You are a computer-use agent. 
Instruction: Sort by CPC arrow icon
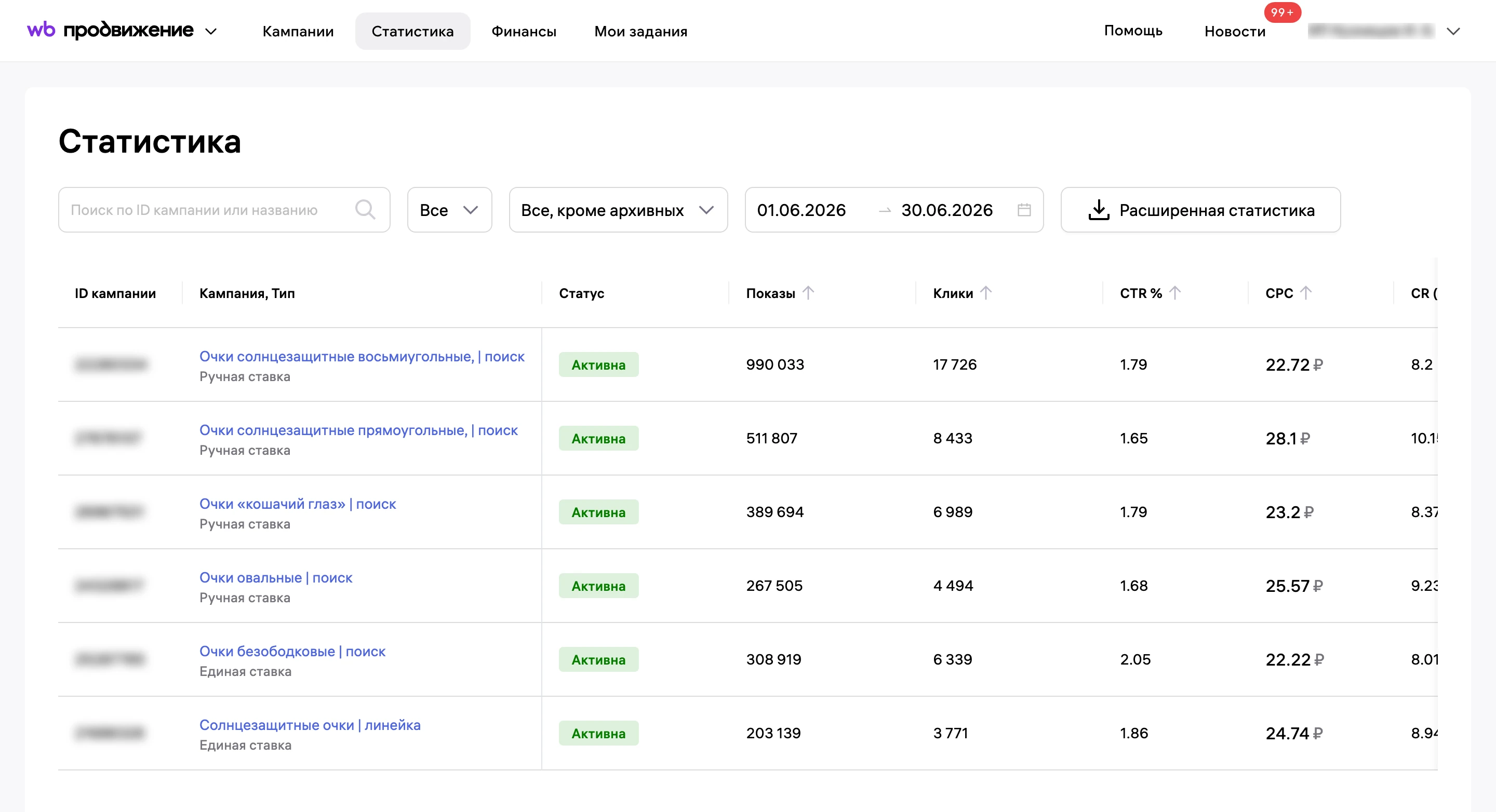click(1305, 293)
